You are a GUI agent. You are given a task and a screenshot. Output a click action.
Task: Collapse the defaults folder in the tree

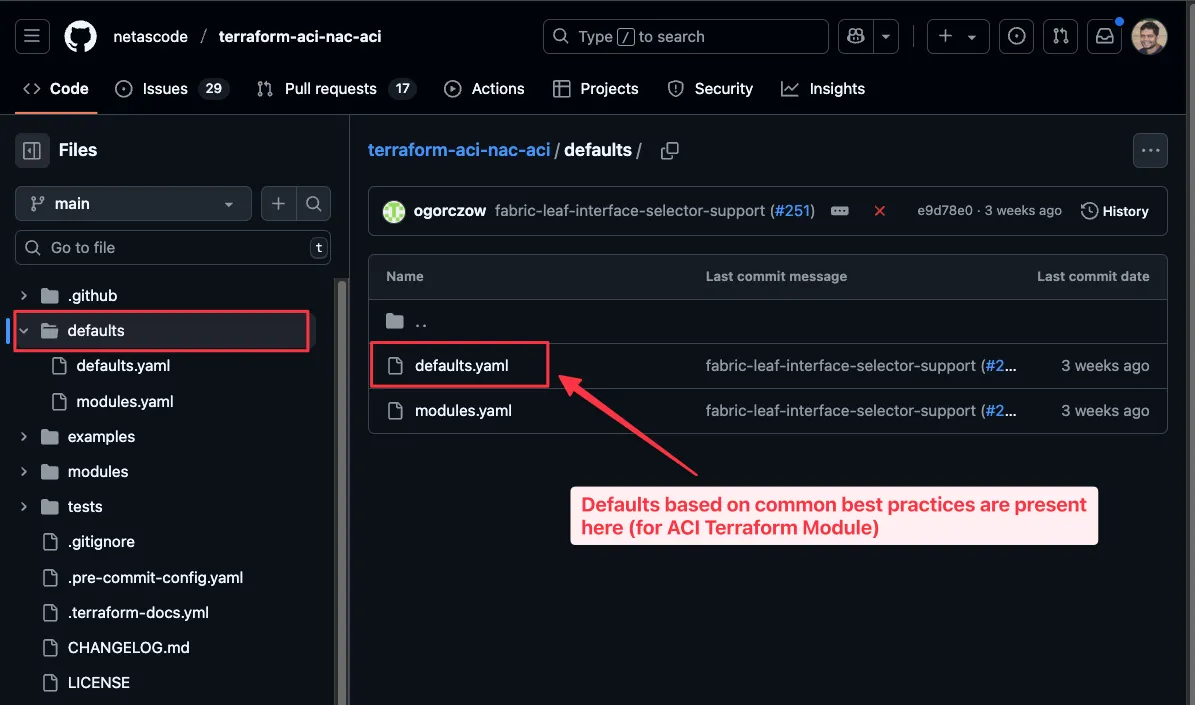coord(24,330)
